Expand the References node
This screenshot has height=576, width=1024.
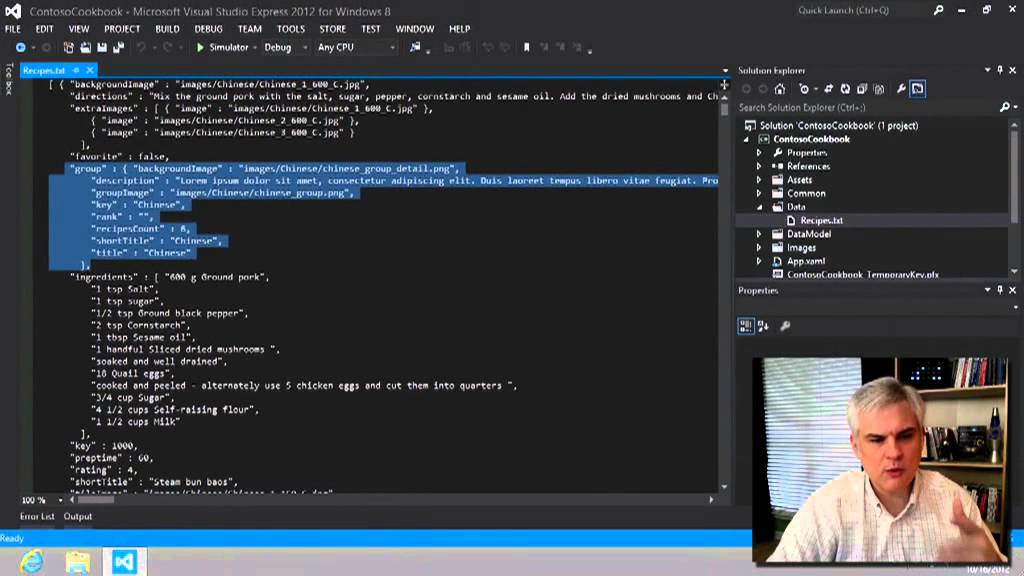coord(759,167)
